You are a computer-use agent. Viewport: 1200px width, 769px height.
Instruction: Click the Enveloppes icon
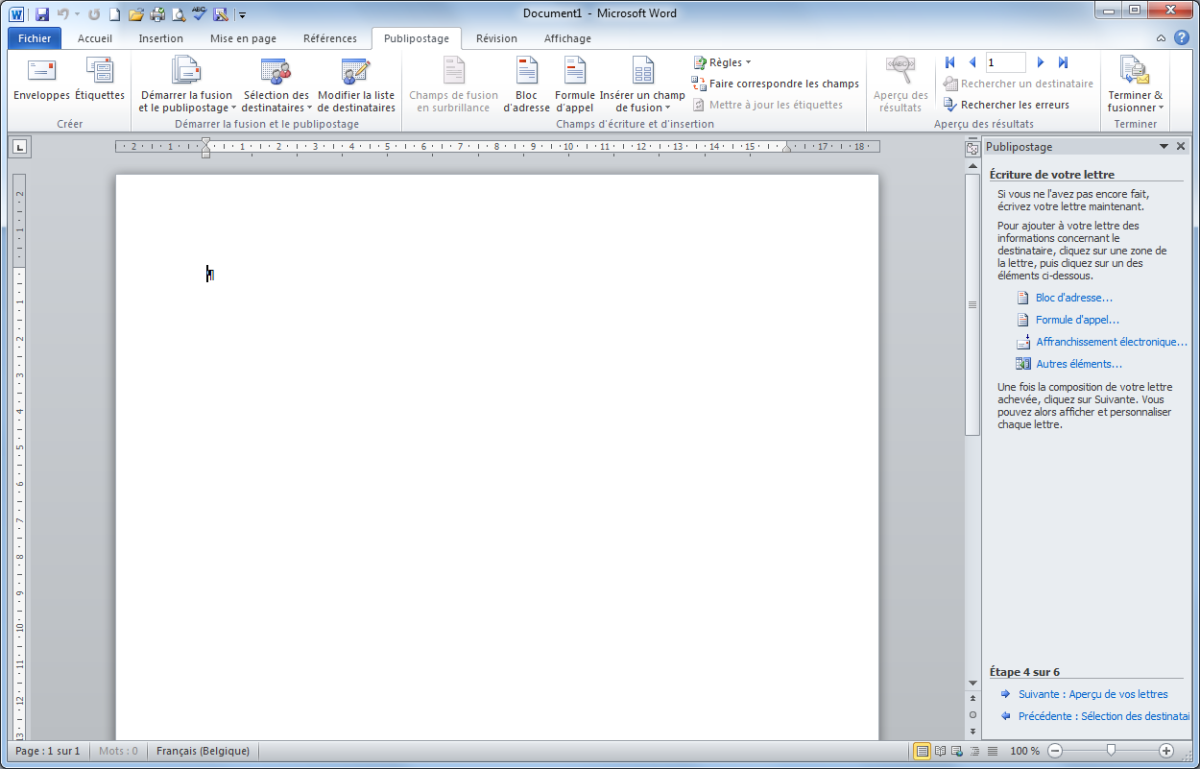(x=42, y=80)
